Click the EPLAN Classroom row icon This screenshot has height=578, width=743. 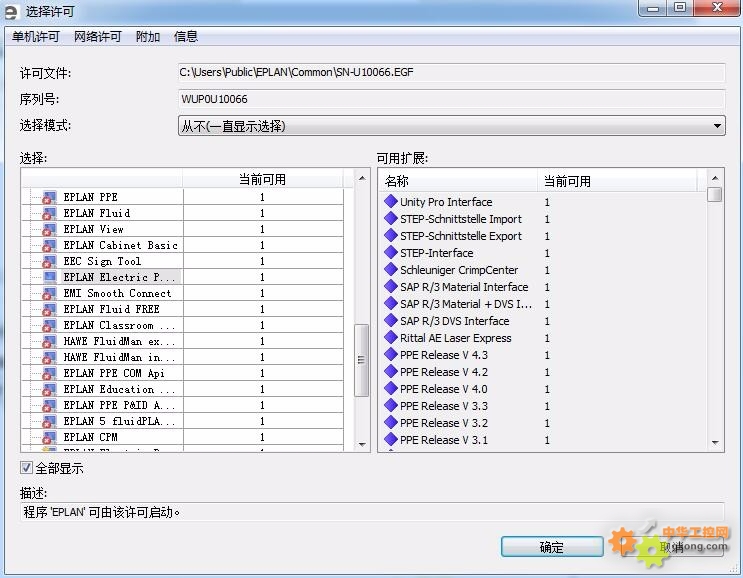pyautogui.click(x=49, y=325)
